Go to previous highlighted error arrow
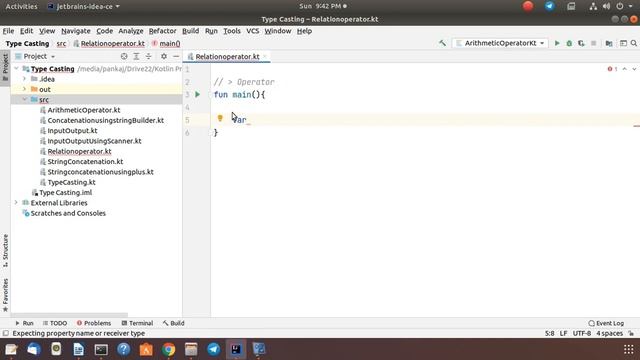The height and width of the screenshot is (360, 640). (624, 69)
